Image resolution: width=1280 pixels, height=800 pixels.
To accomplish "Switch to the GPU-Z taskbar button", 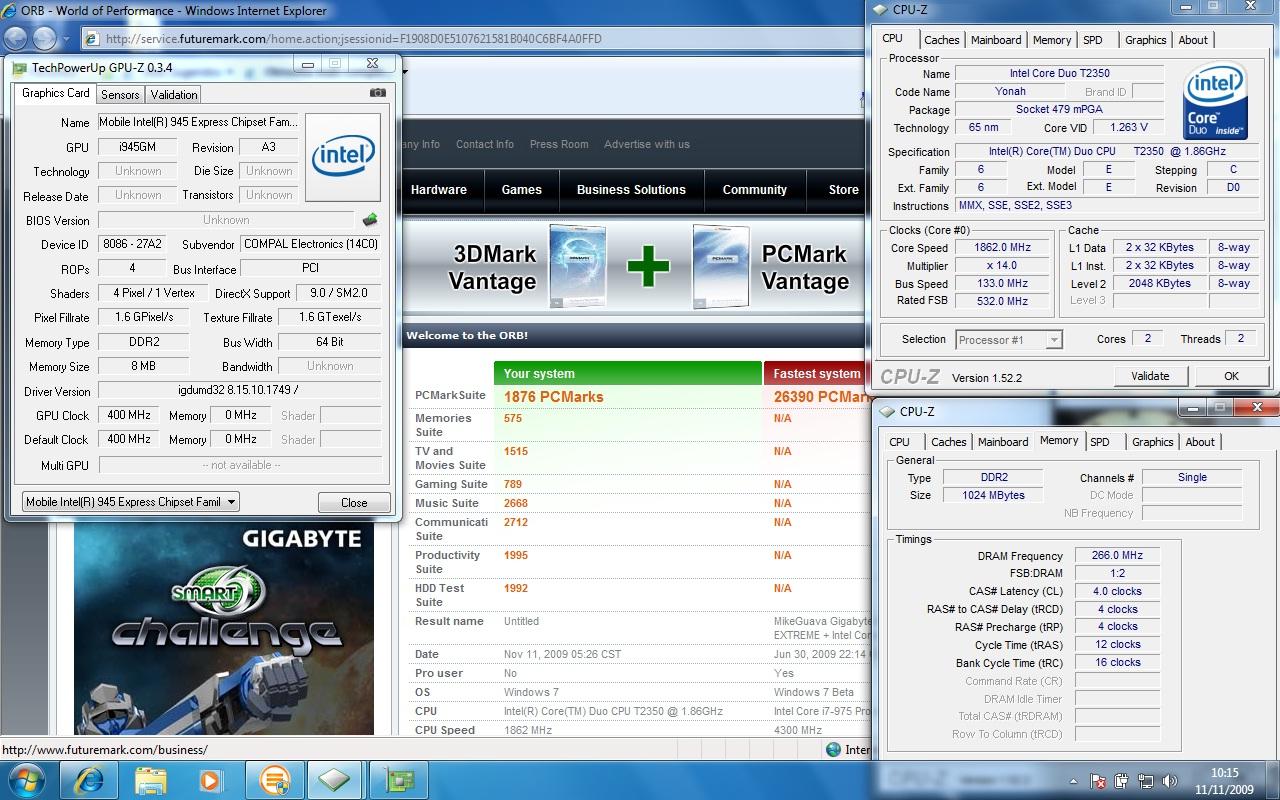I will tap(399, 779).
